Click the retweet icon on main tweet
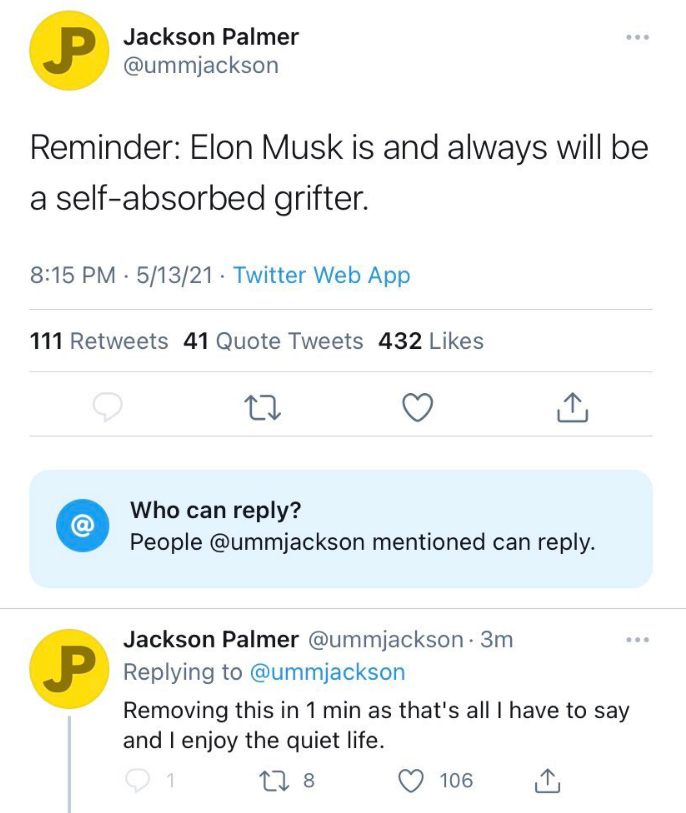686x813 pixels. 262,406
